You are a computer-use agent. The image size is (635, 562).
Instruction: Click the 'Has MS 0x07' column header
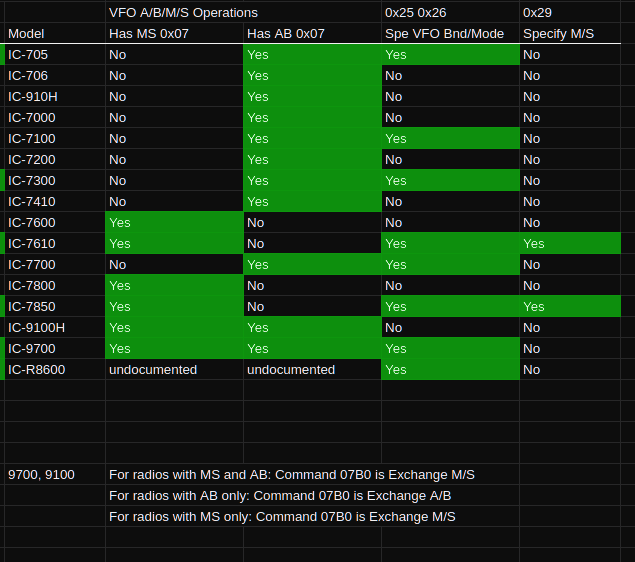[x=174, y=33]
